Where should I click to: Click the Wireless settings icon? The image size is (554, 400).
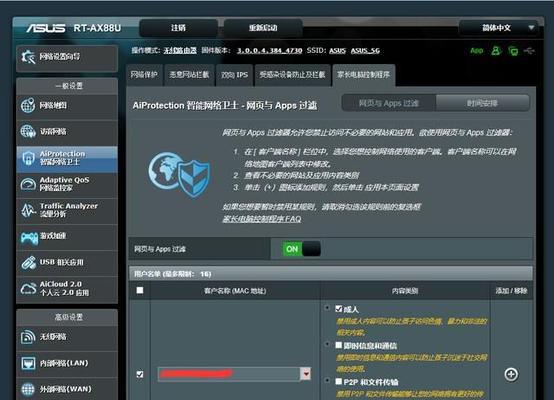coord(28,337)
